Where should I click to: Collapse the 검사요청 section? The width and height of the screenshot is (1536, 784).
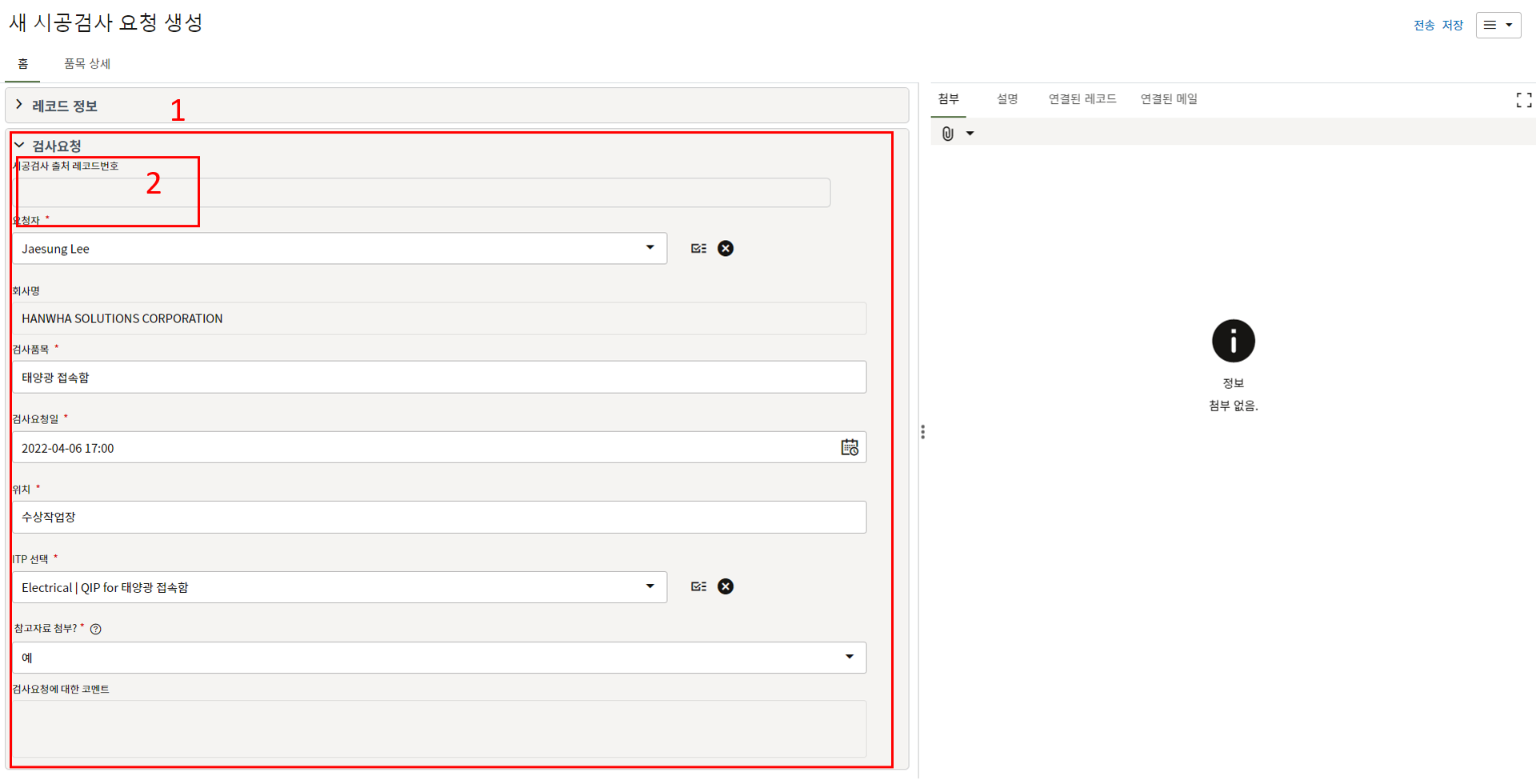(19, 146)
